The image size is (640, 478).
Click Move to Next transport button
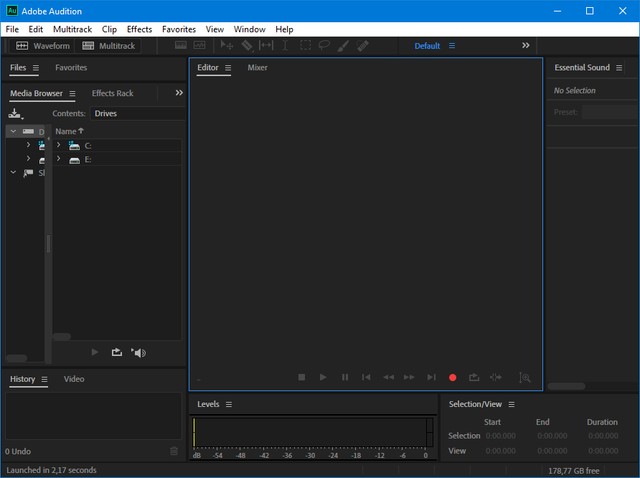(431, 377)
